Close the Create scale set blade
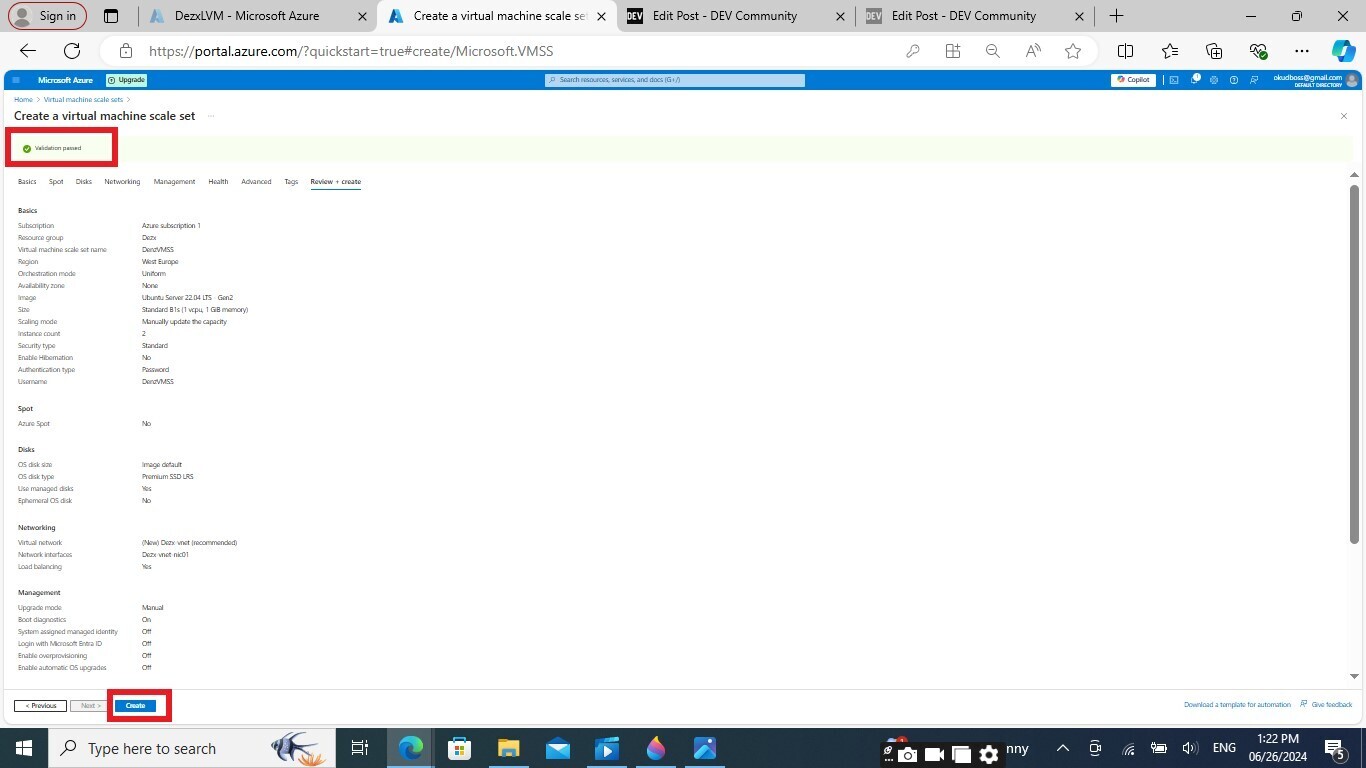Viewport: 1366px width, 768px height. [1344, 116]
